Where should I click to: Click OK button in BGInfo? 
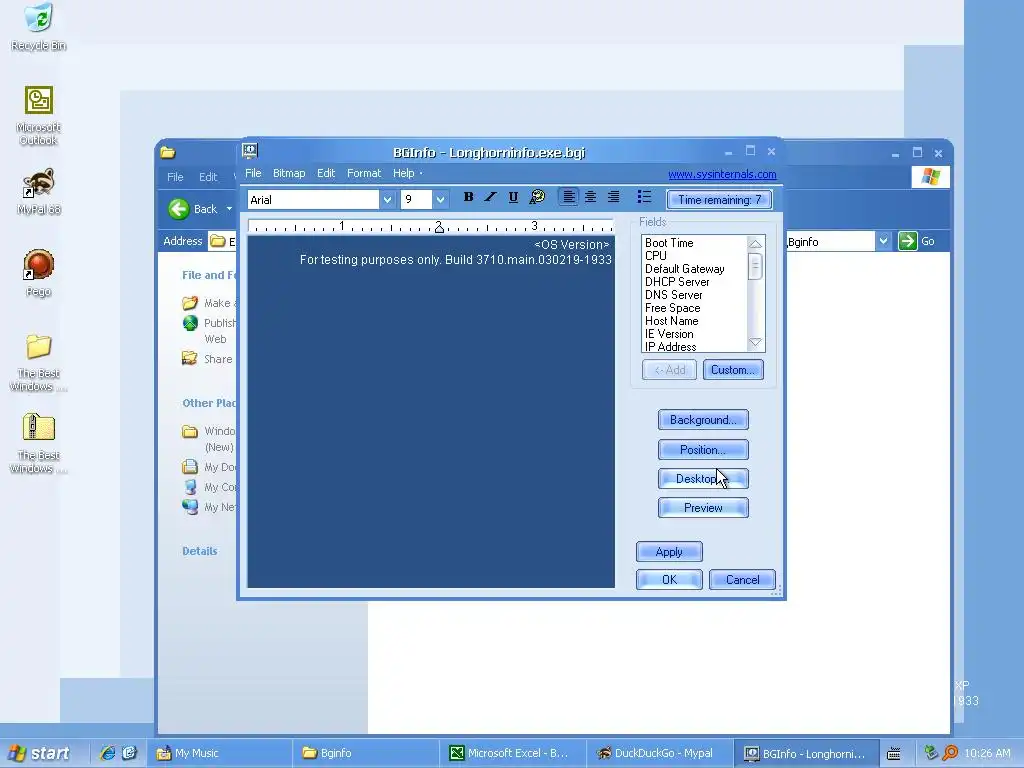[669, 579]
